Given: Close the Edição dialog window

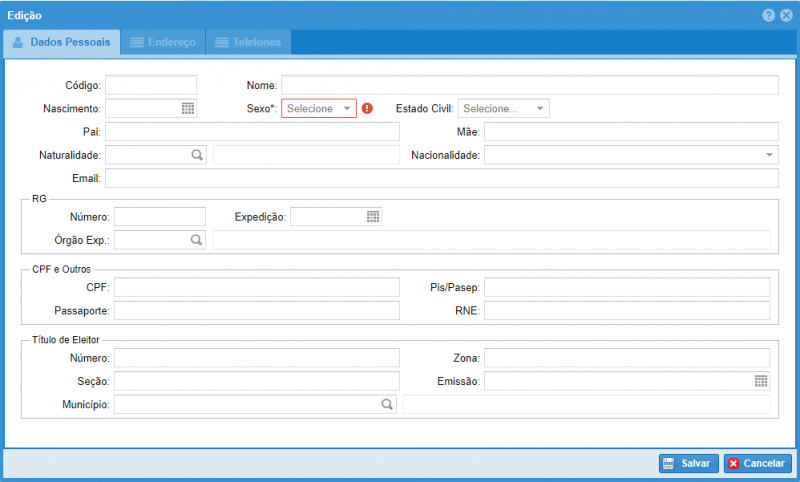Looking at the screenshot, I should click(786, 16).
